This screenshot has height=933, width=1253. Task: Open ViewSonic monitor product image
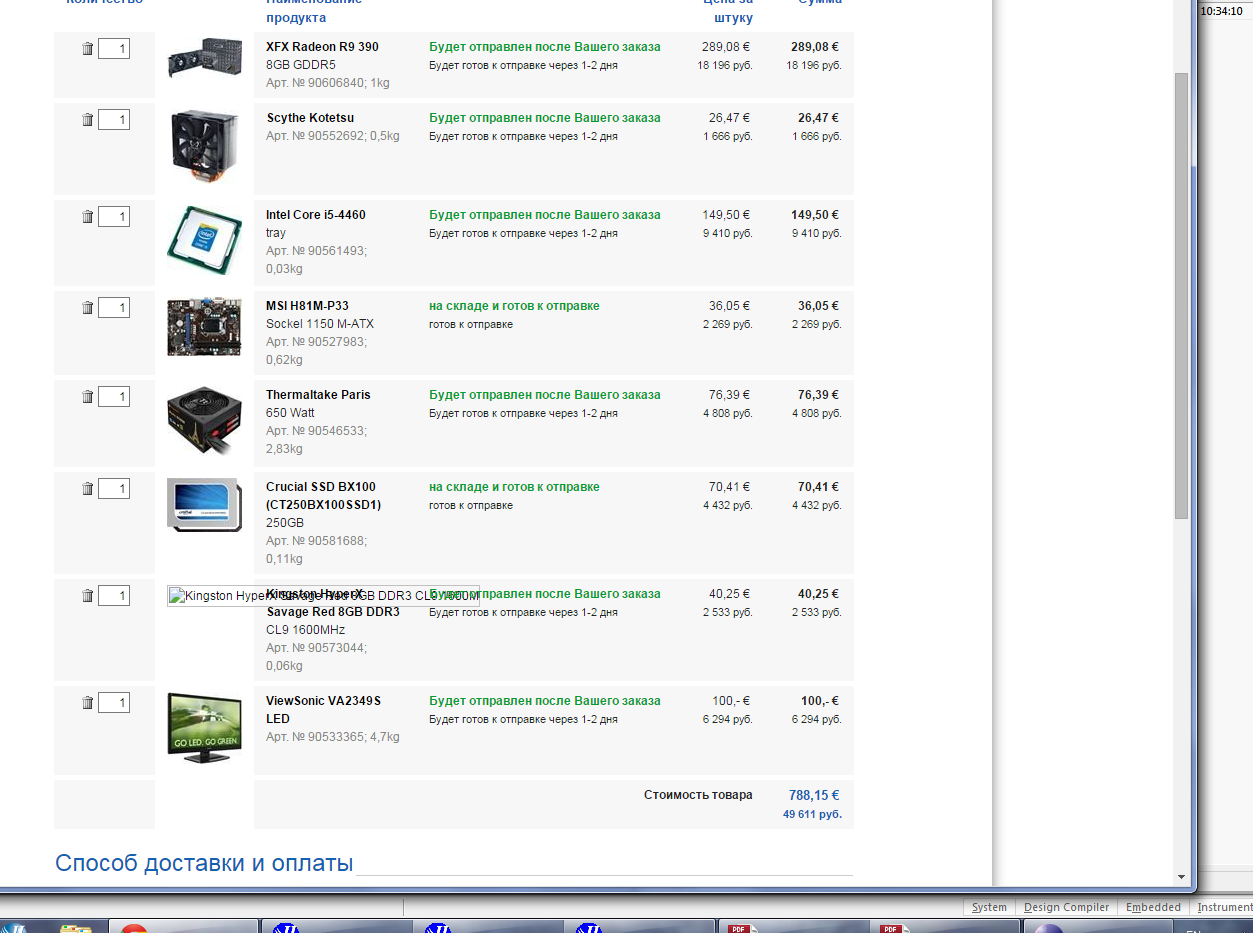click(x=204, y=728)
